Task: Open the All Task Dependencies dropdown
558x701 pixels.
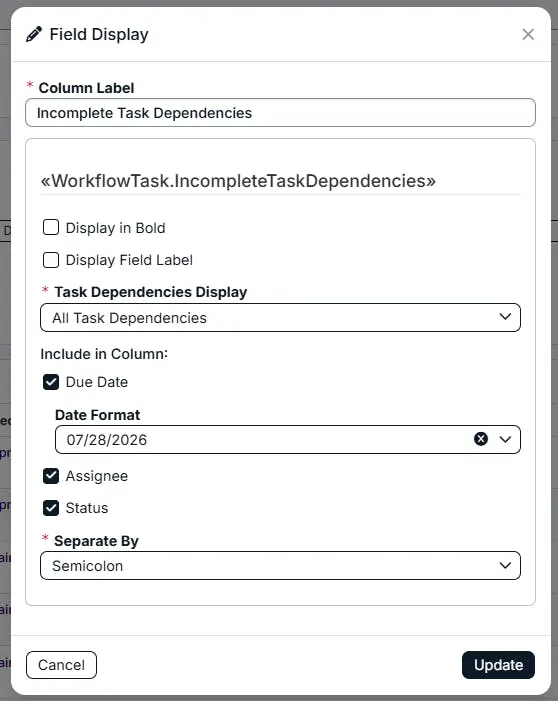Action: tap(280, 317)
